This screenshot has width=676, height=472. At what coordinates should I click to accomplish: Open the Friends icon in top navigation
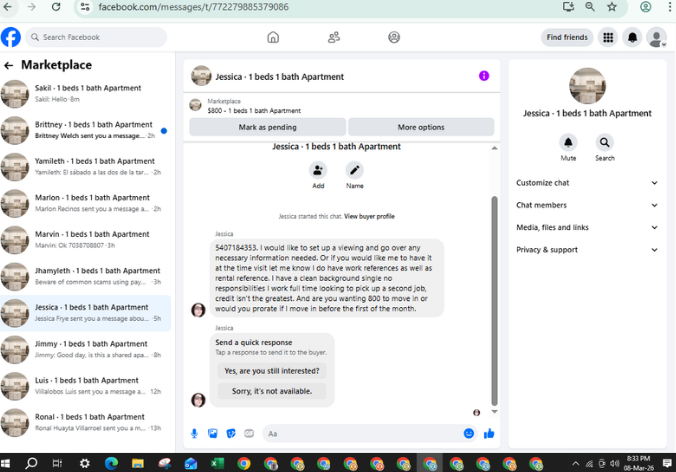coord(334,38)
